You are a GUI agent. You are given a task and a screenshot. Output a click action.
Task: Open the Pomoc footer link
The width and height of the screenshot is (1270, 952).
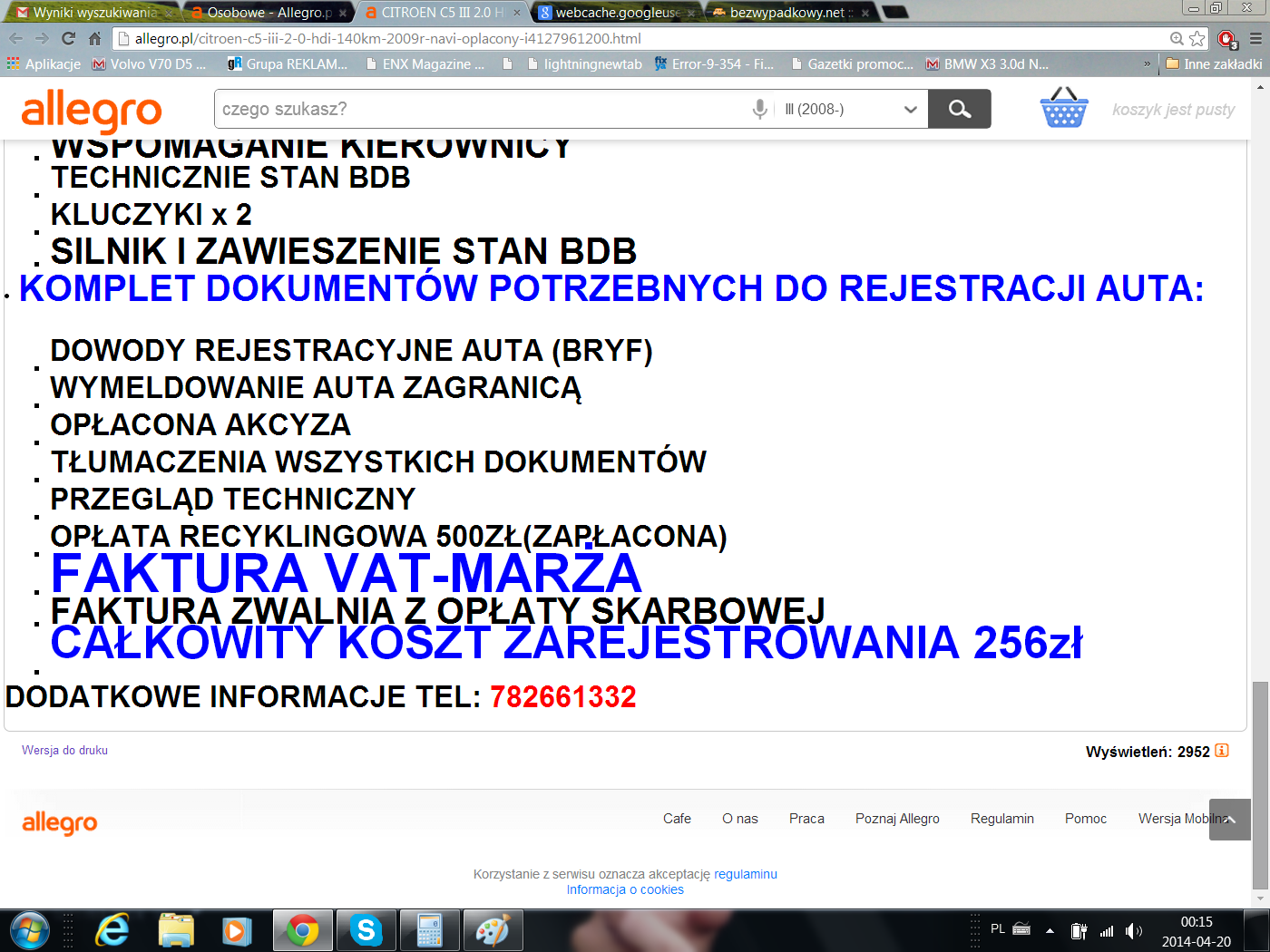coord(1086,819)
